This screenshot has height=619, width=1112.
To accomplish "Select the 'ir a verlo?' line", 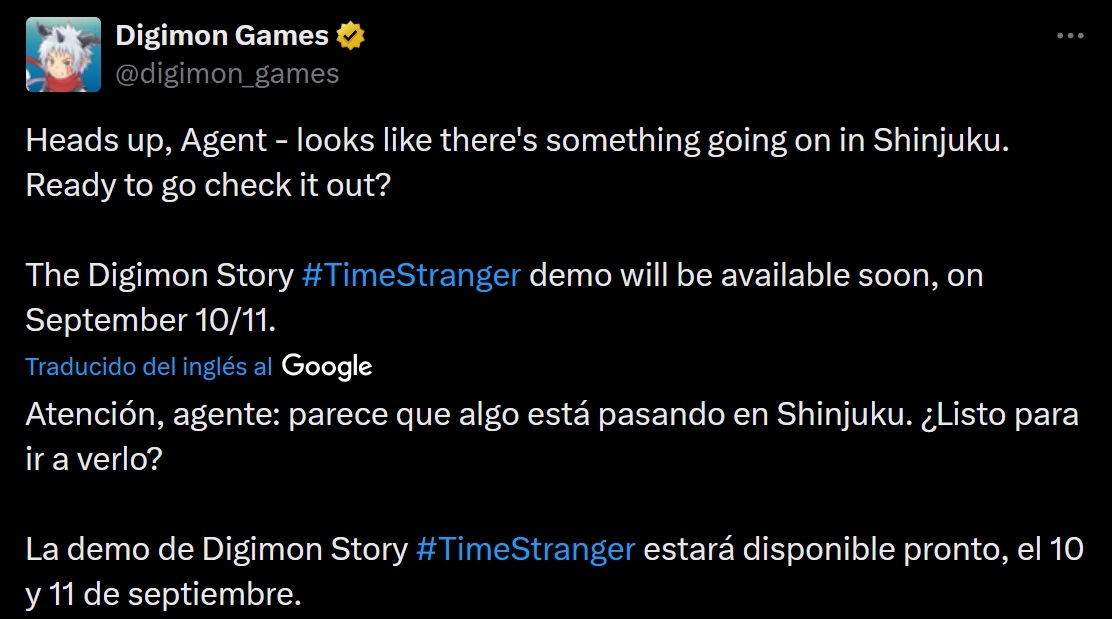I will pos(94,459).
